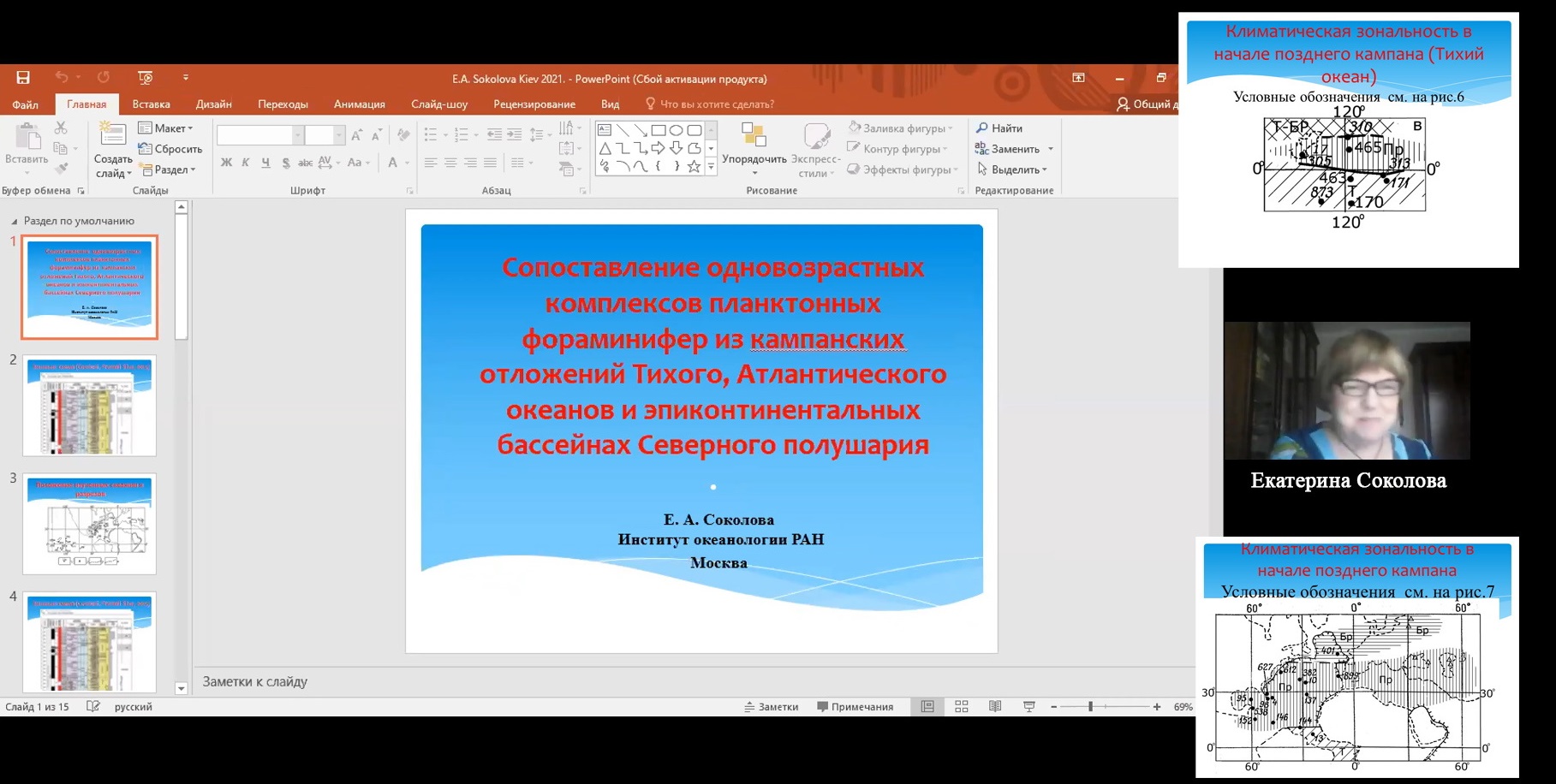Switch to the Insert (Вставка) tab
Screen dimensions: 1556x784
pyautogui.click(x=151, y=104)
